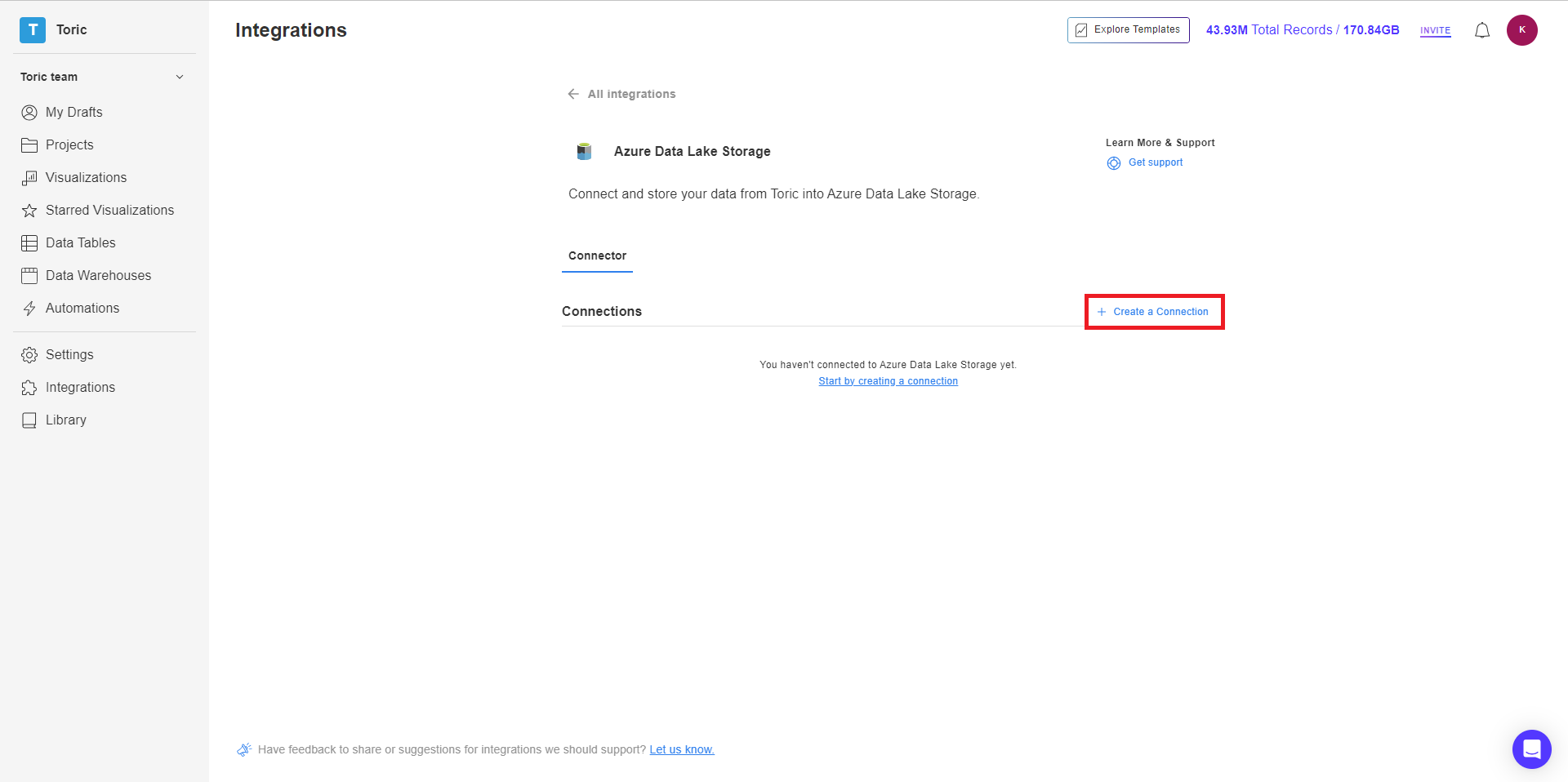Viewport: 1568px width, 782px height.
Task: Click Create a Connection button
Action: tap(1154, 312)
